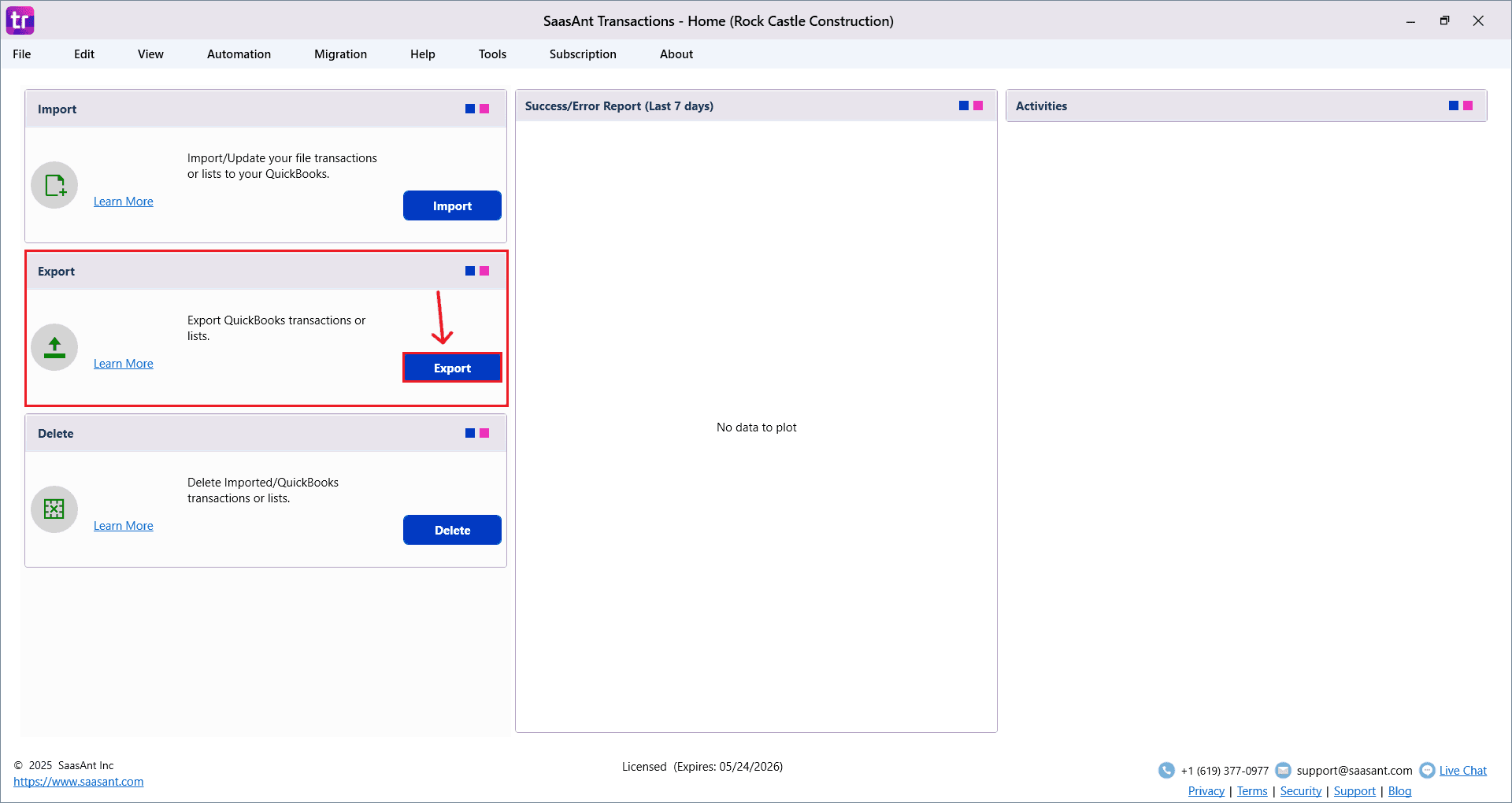Click the green import file icon
Screen dimensions: 1512x803
pos(54,185)
